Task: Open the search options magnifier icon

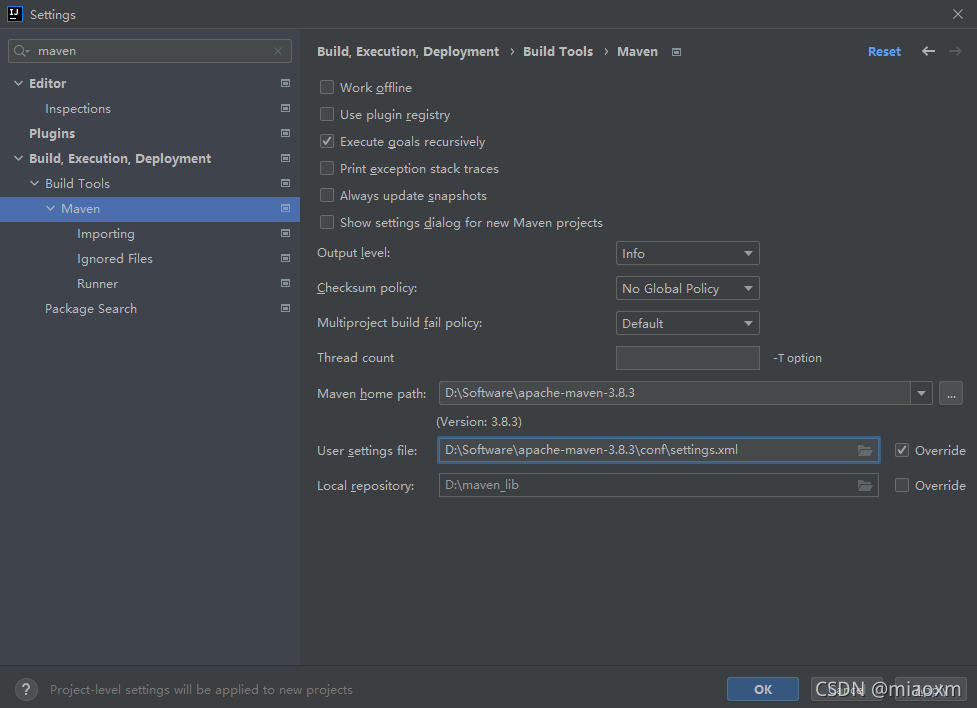Action: click(21, 51)
